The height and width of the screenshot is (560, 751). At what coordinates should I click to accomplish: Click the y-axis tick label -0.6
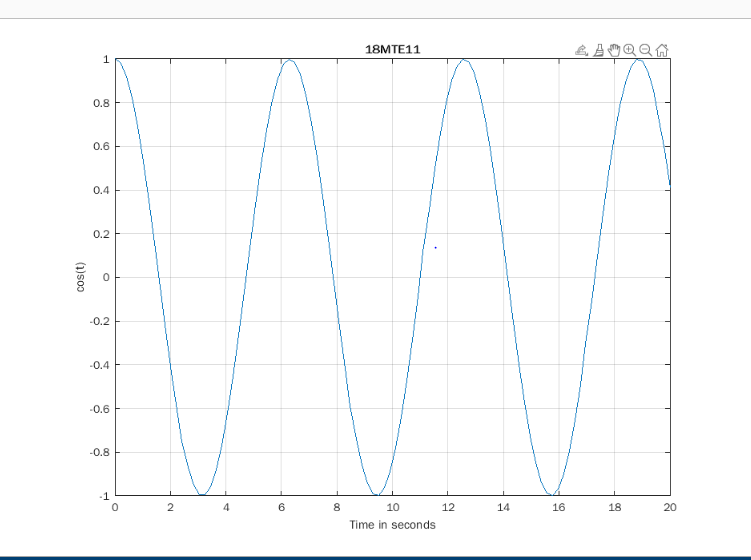100,409
